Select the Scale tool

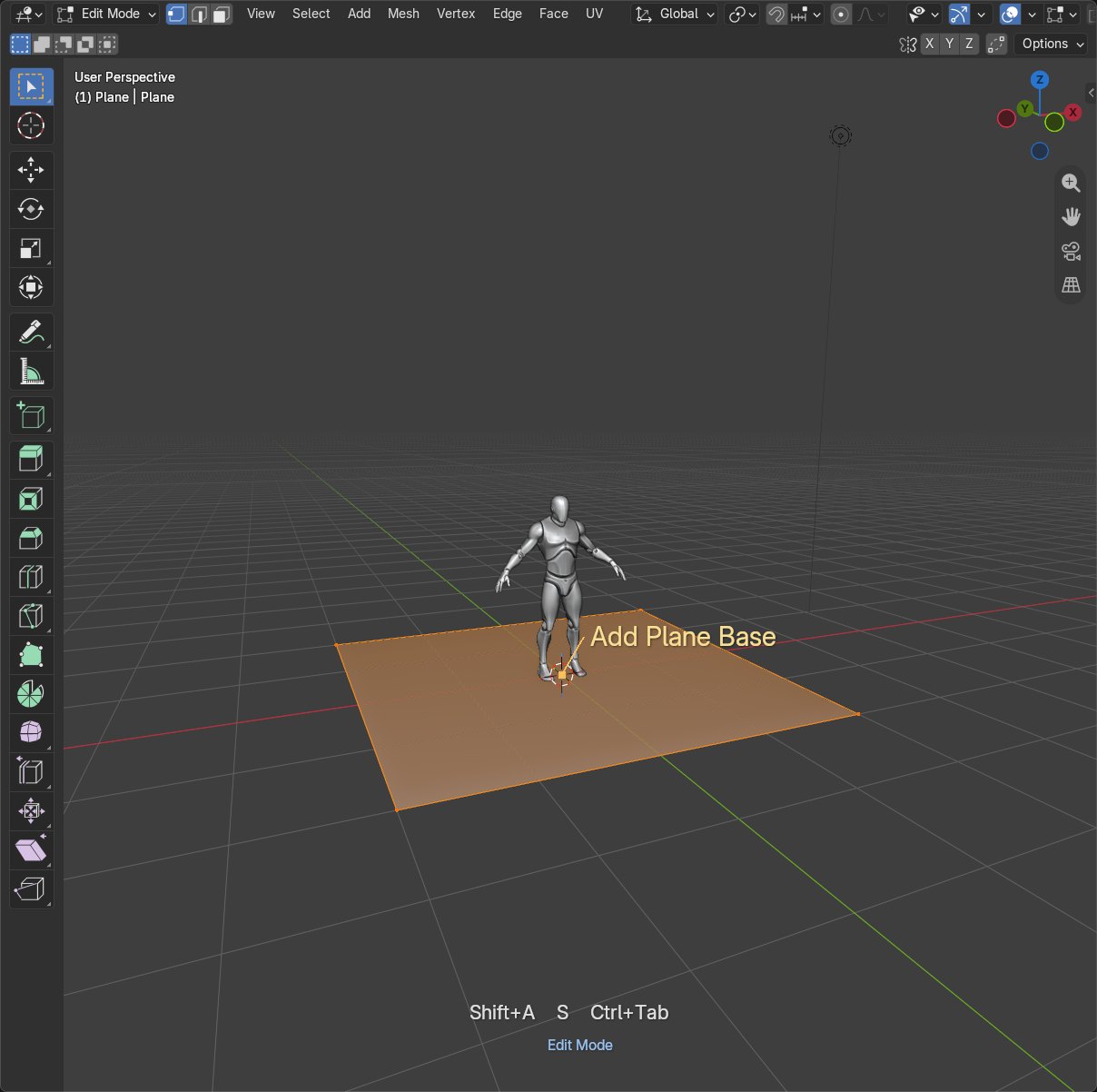pyautogui.click(x=31, y=248)
